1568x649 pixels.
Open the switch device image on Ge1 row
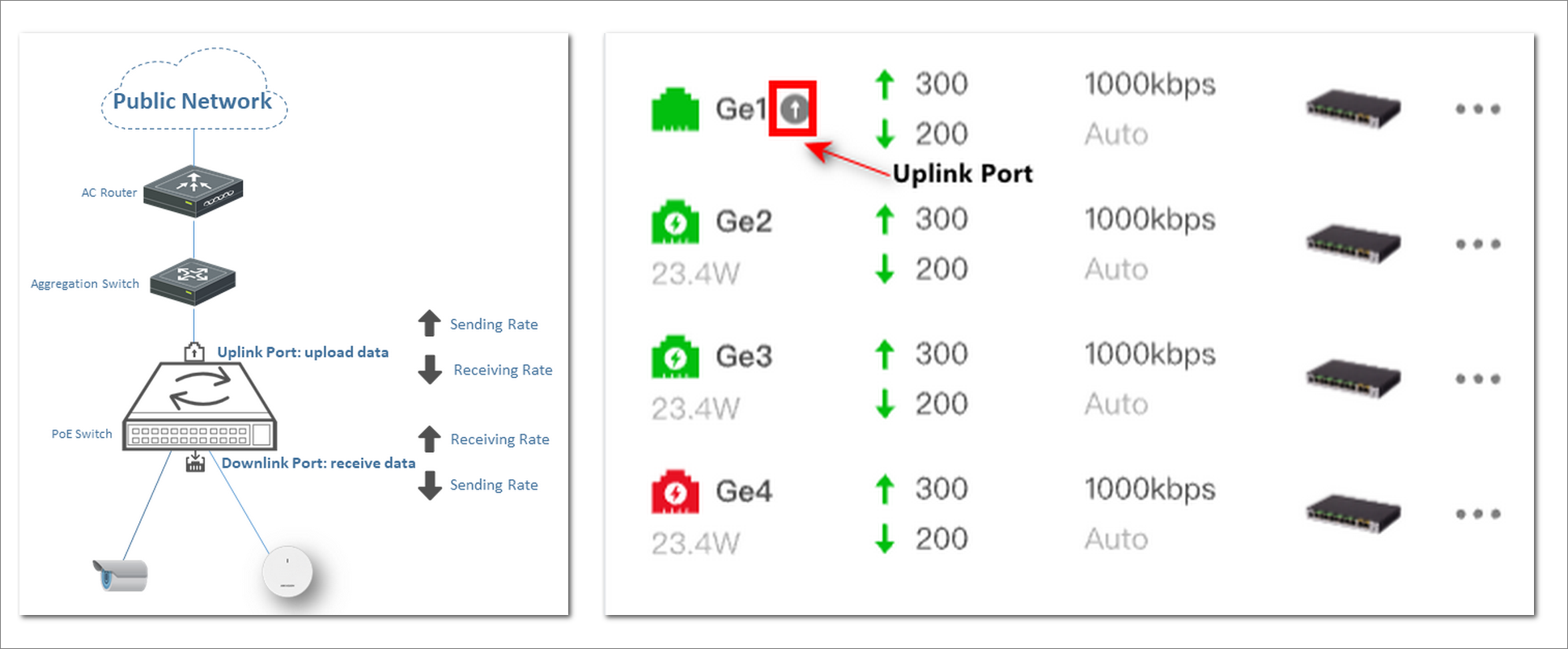coord(1353,109)
